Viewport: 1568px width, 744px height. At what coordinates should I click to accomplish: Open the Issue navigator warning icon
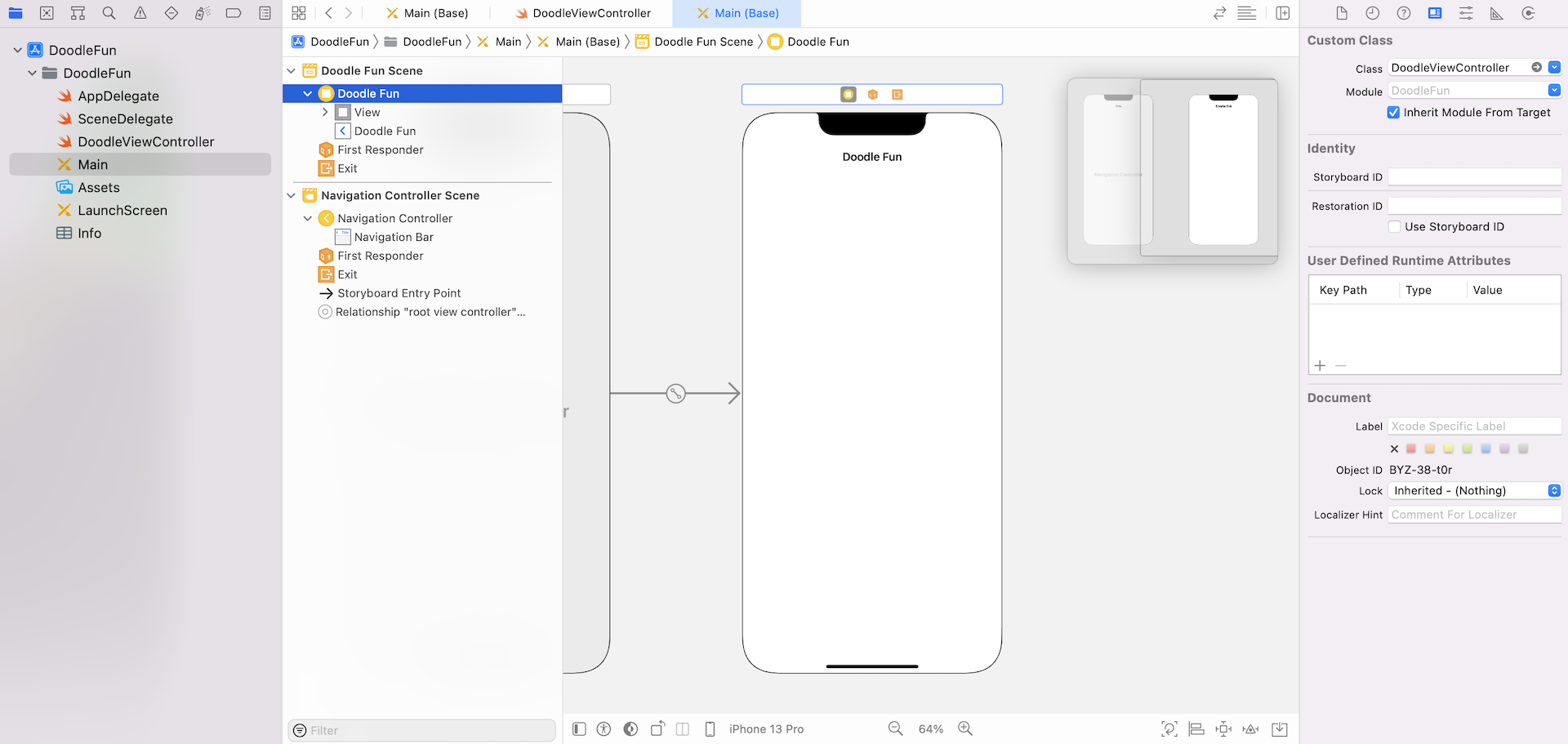(x=140, y=13)
